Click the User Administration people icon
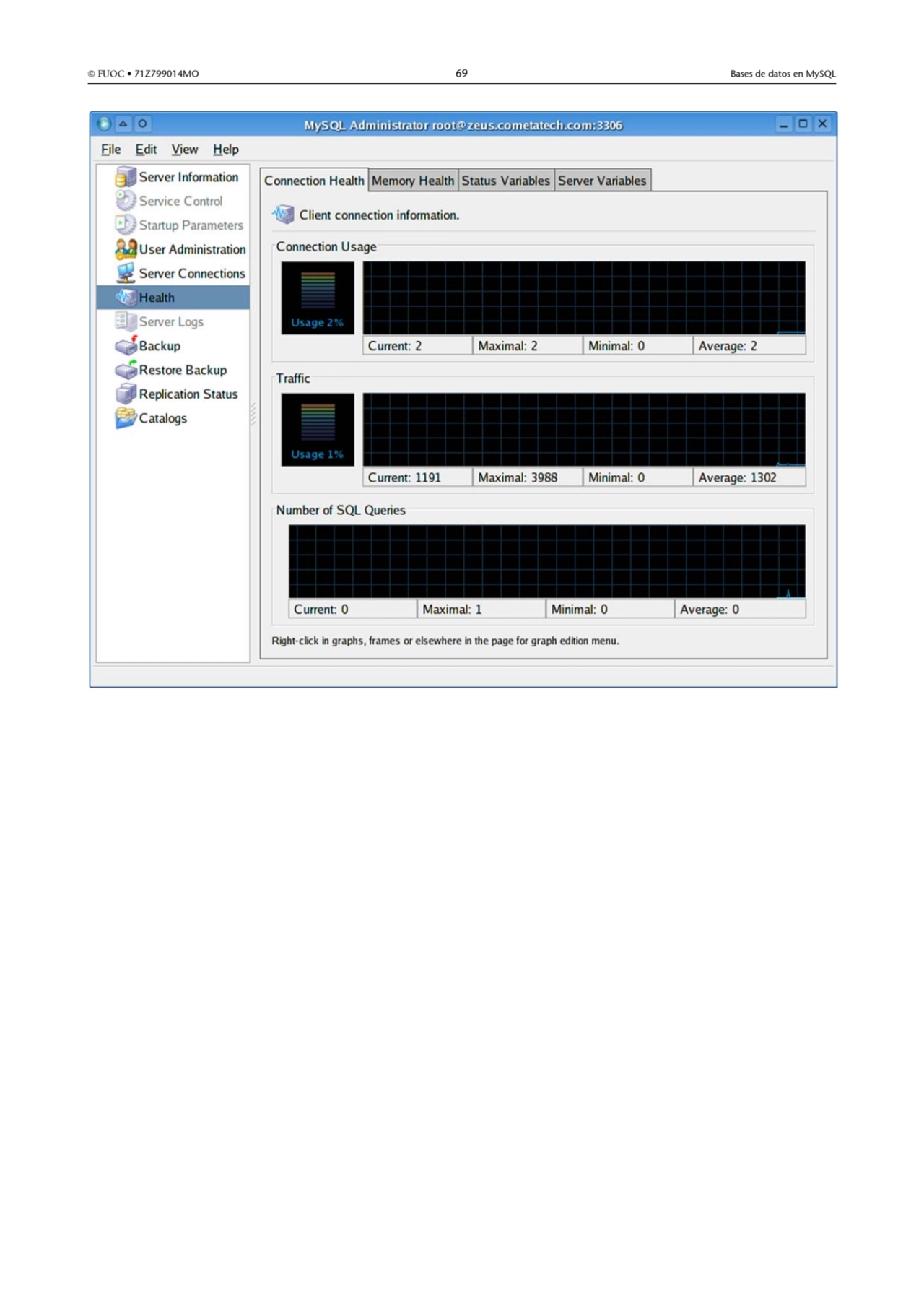 tap(126, 249)
